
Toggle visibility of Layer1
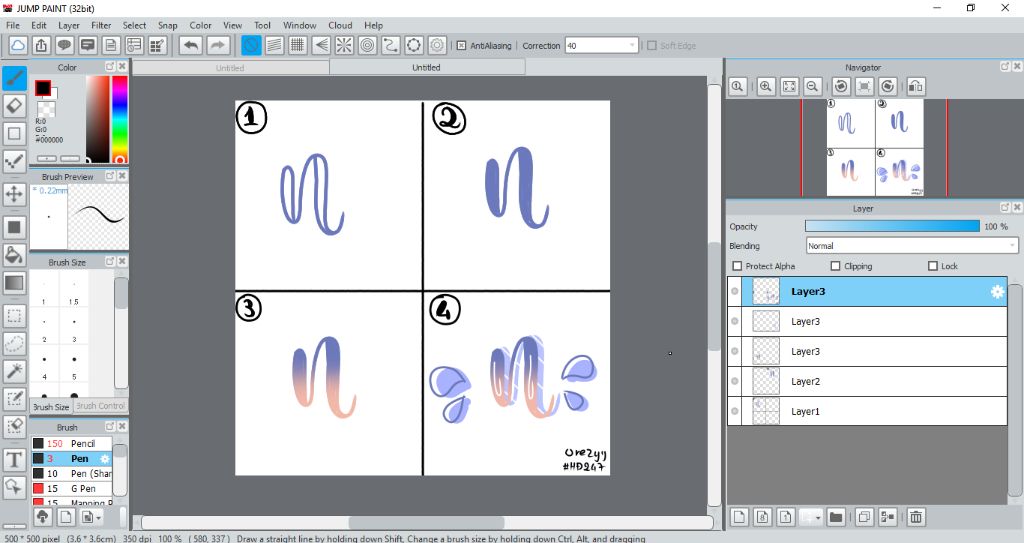[735, 412]
